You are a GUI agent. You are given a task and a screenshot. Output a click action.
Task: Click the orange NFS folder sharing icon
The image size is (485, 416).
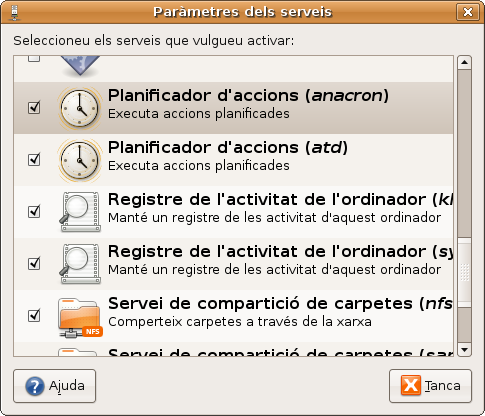coord(80,317)
